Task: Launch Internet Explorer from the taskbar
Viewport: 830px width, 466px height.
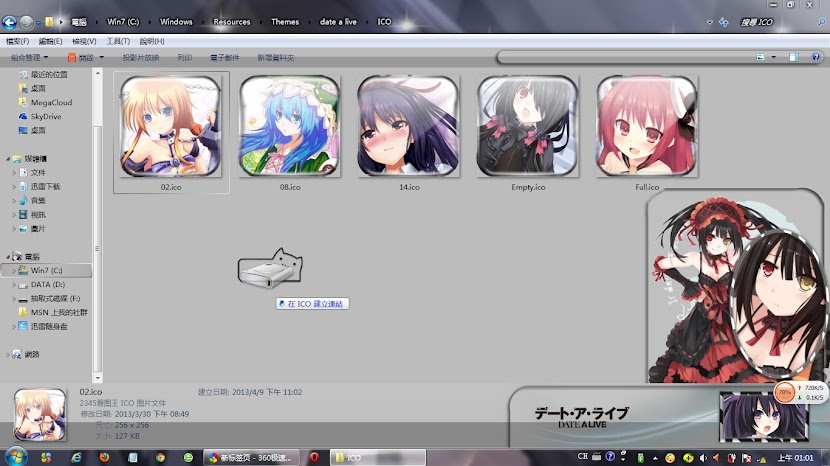Action: pos(77,458)
